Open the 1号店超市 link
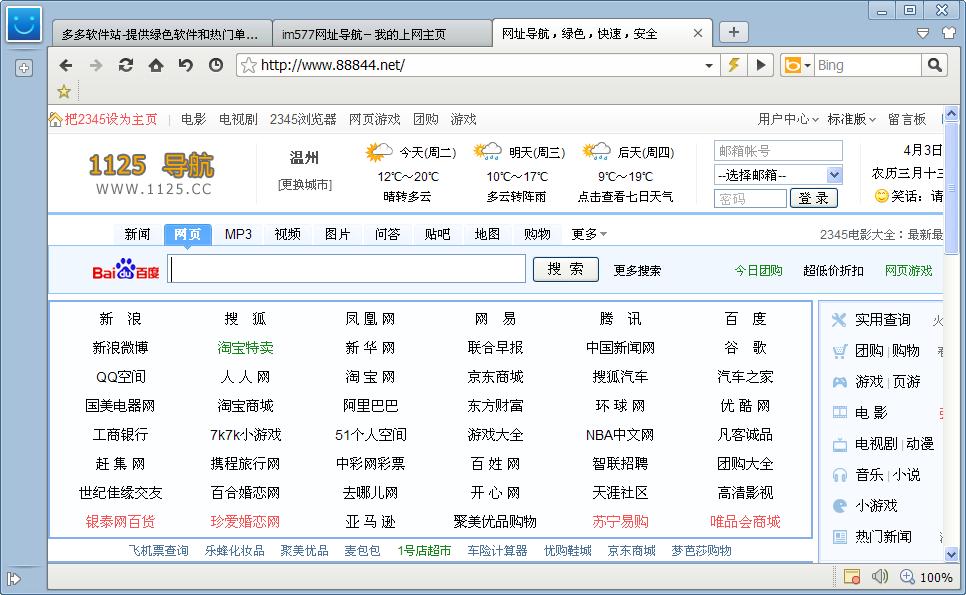 tap(424, 551)
